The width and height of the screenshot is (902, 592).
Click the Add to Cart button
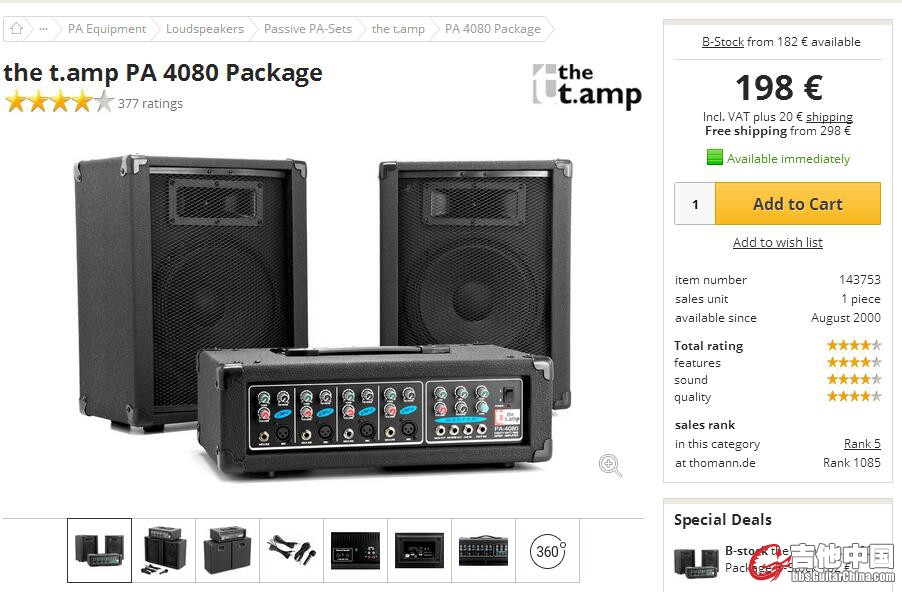(x=797, y=204)
